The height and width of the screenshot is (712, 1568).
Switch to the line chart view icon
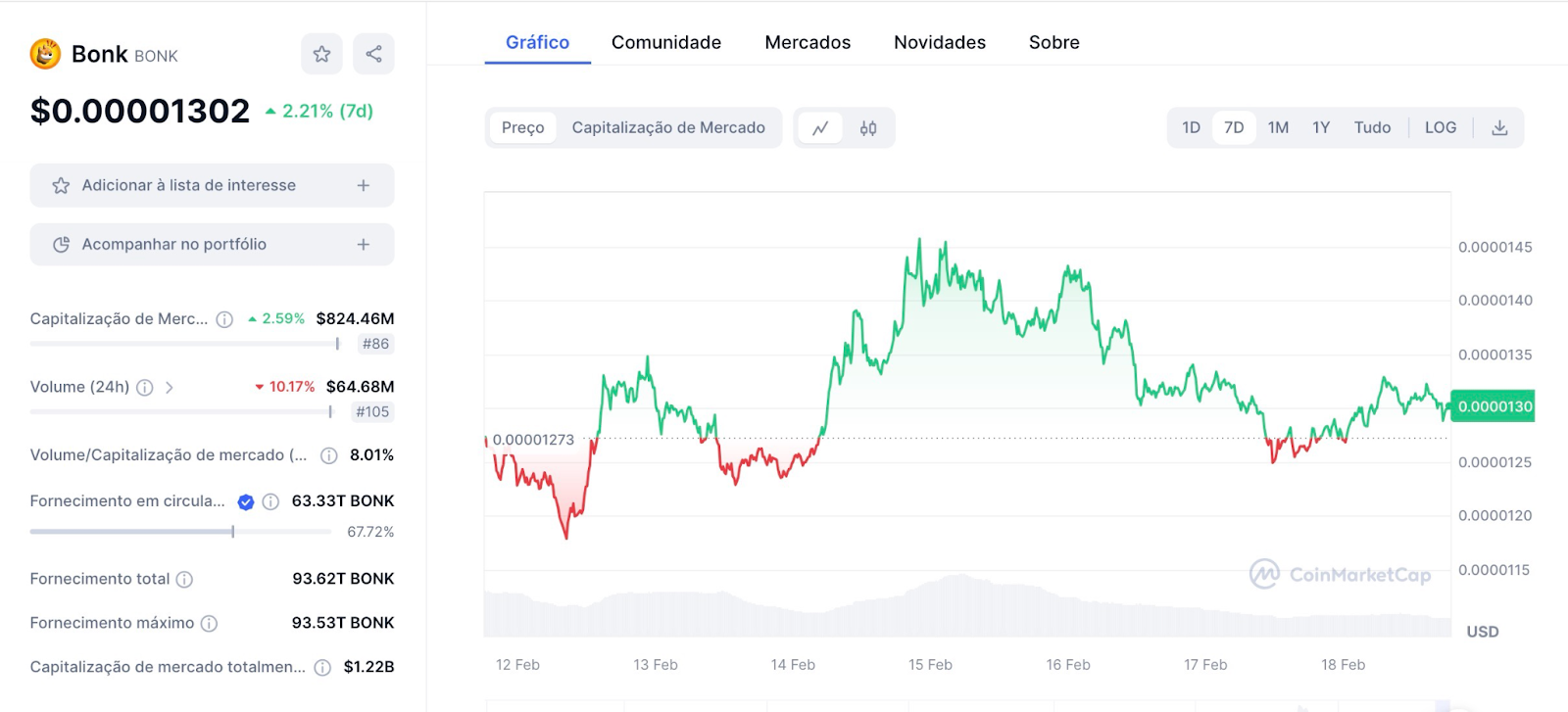820,128
